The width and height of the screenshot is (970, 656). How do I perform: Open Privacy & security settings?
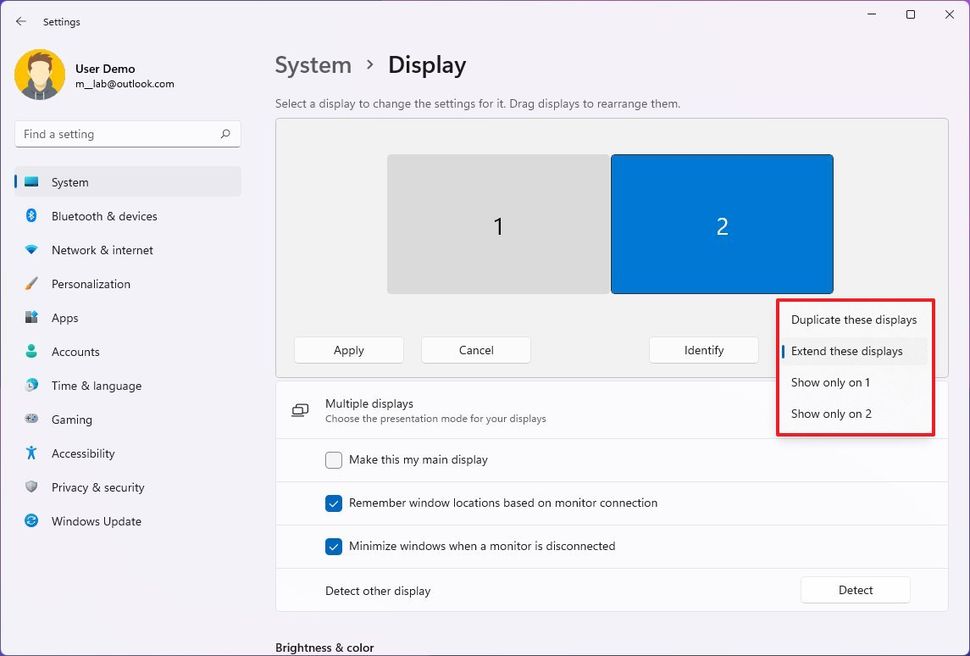[x=97, y=487]
